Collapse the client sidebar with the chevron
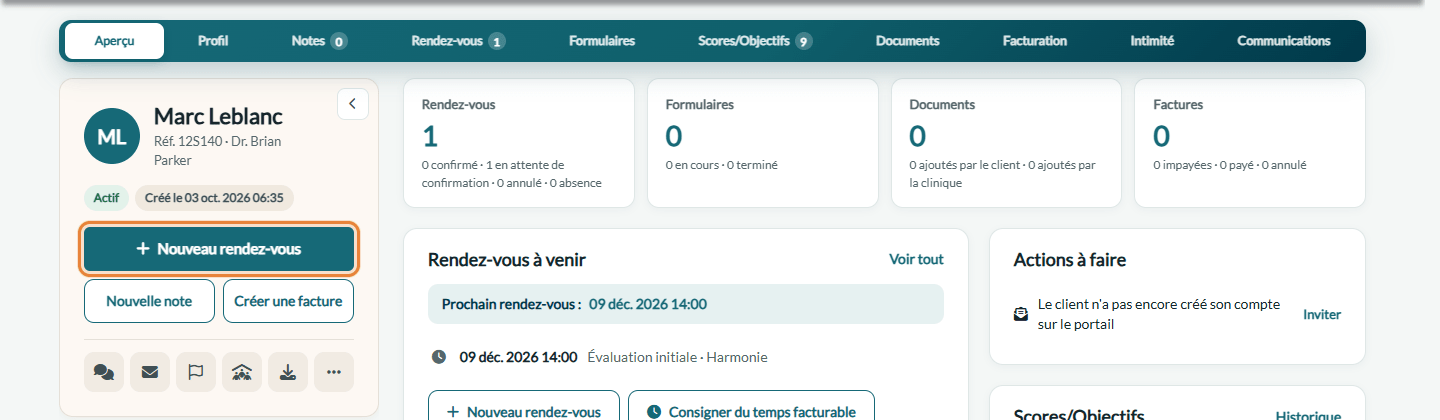 (x=353, y=103)
